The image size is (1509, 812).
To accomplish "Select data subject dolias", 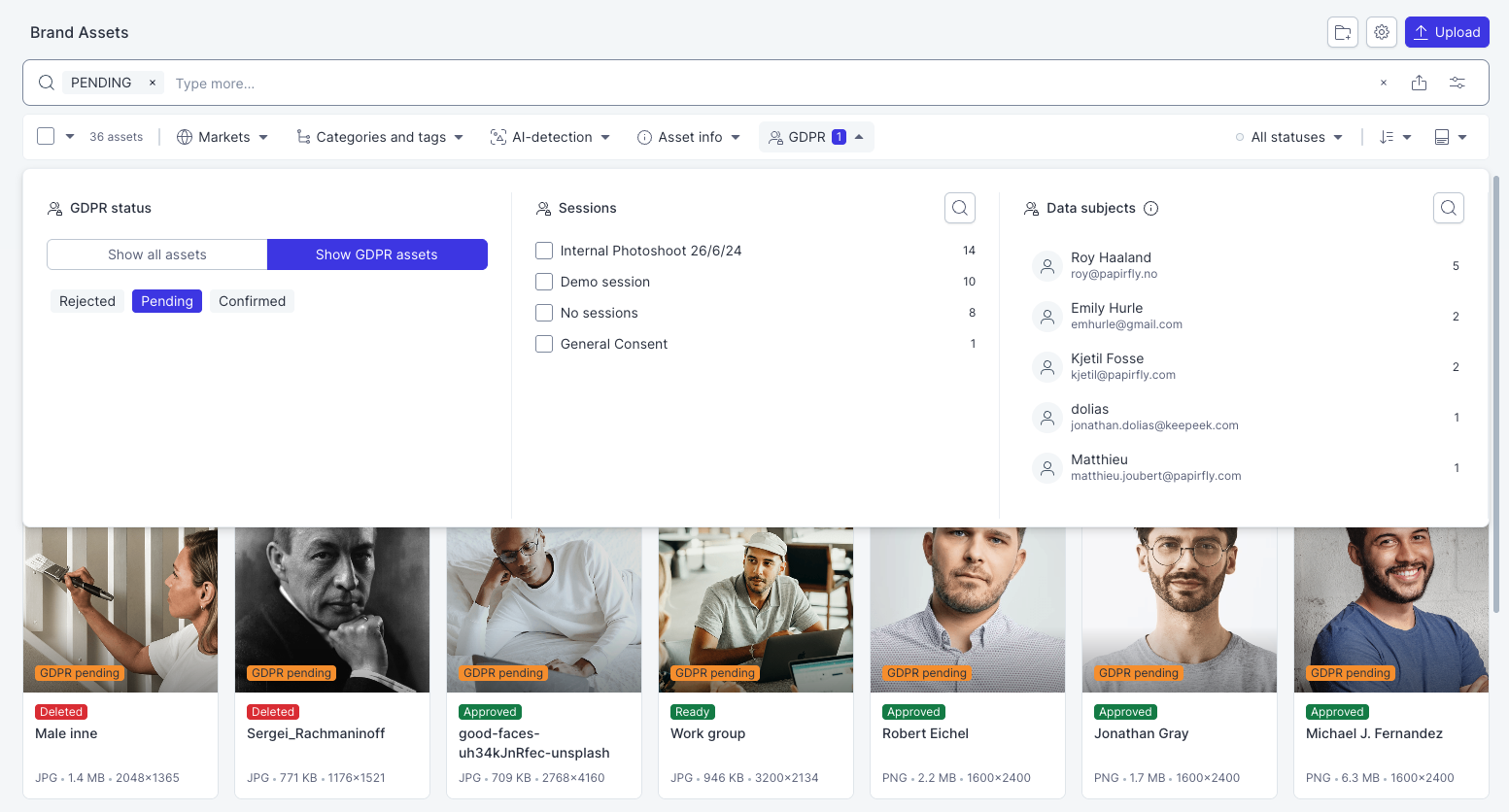I will (1246, 417).
